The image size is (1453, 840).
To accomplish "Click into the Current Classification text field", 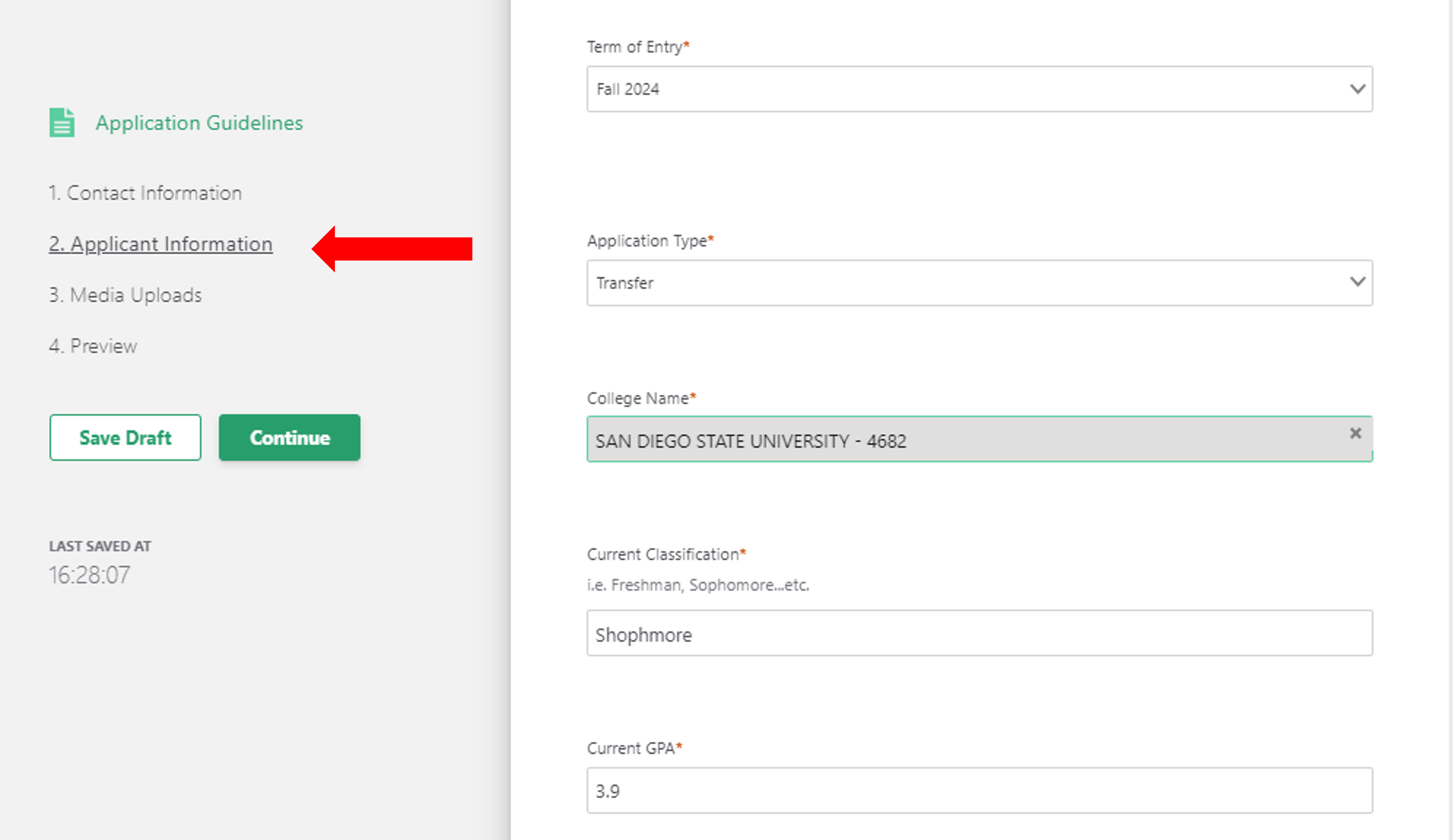I will click(x=979, y=634).
